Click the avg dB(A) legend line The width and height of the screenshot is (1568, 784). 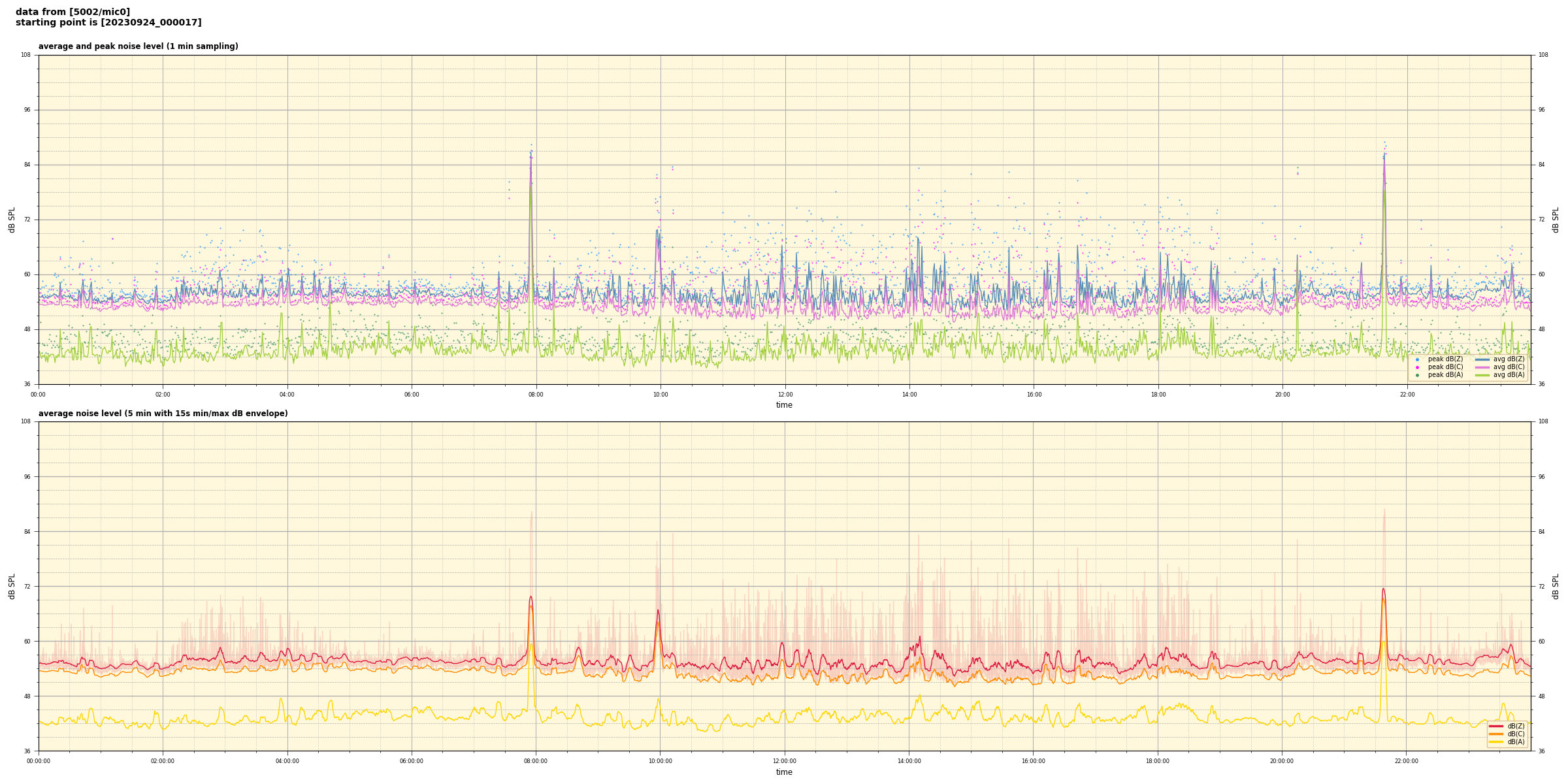(x=1482, y=375)
